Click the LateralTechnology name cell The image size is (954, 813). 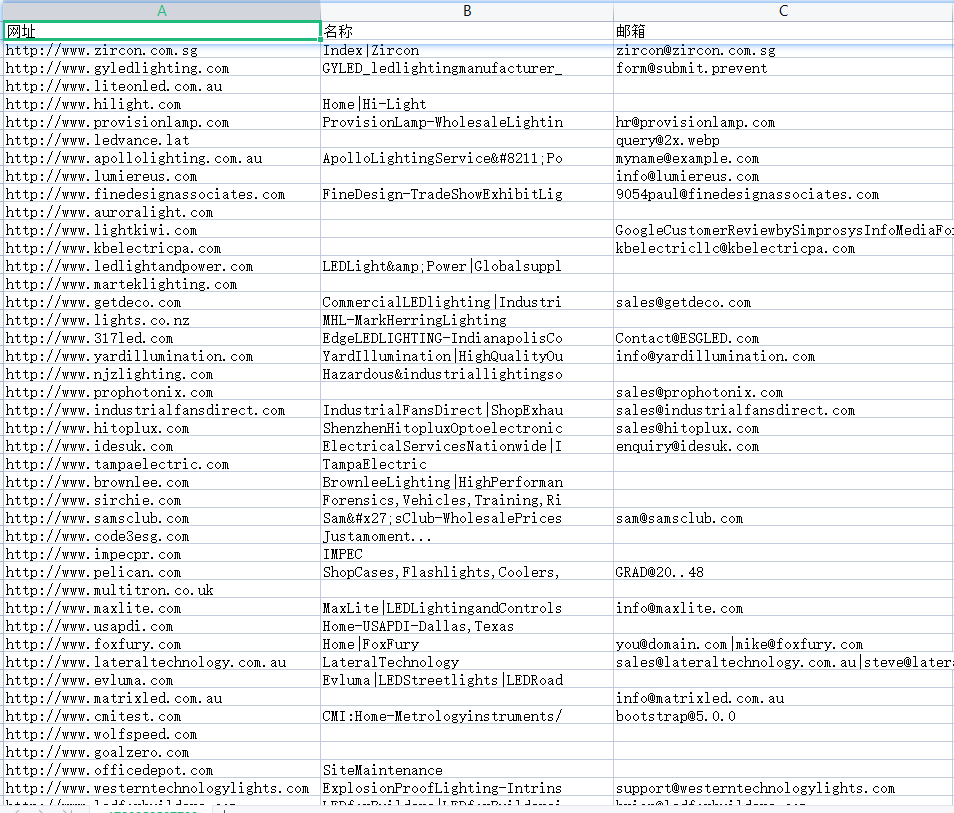click(x=467, y=662)
